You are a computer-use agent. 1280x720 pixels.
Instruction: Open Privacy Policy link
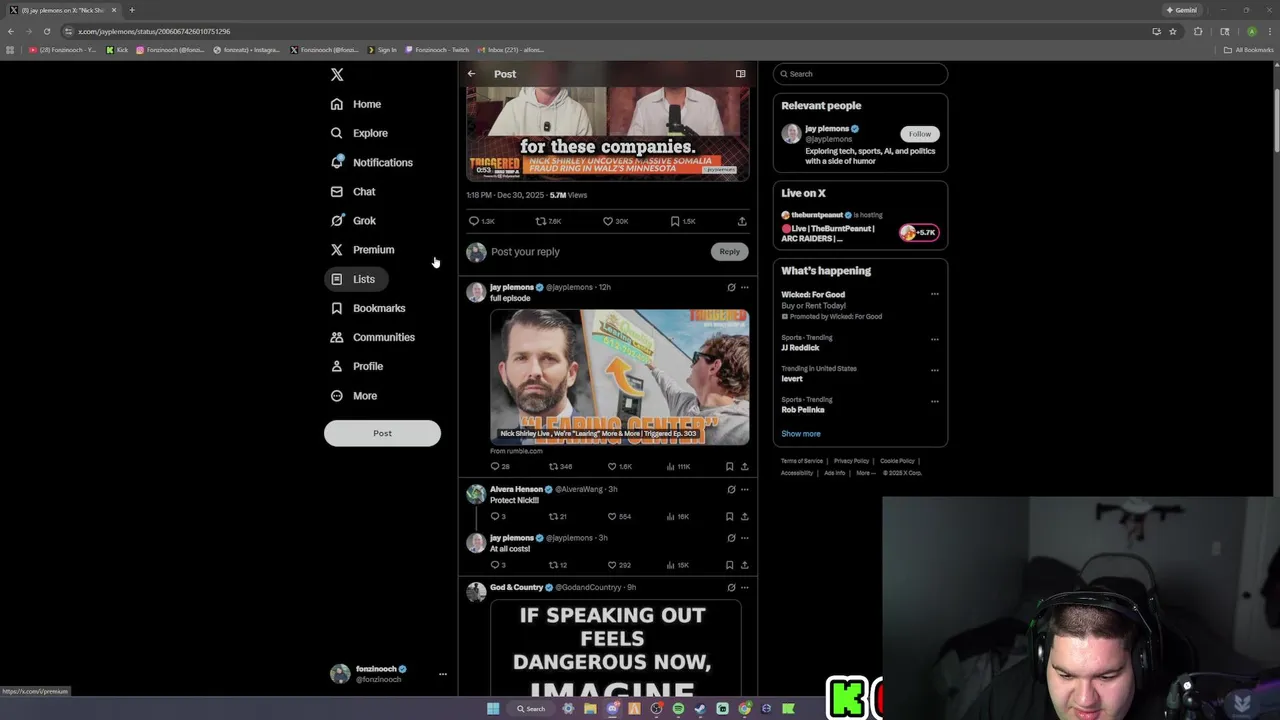point(851,461)
